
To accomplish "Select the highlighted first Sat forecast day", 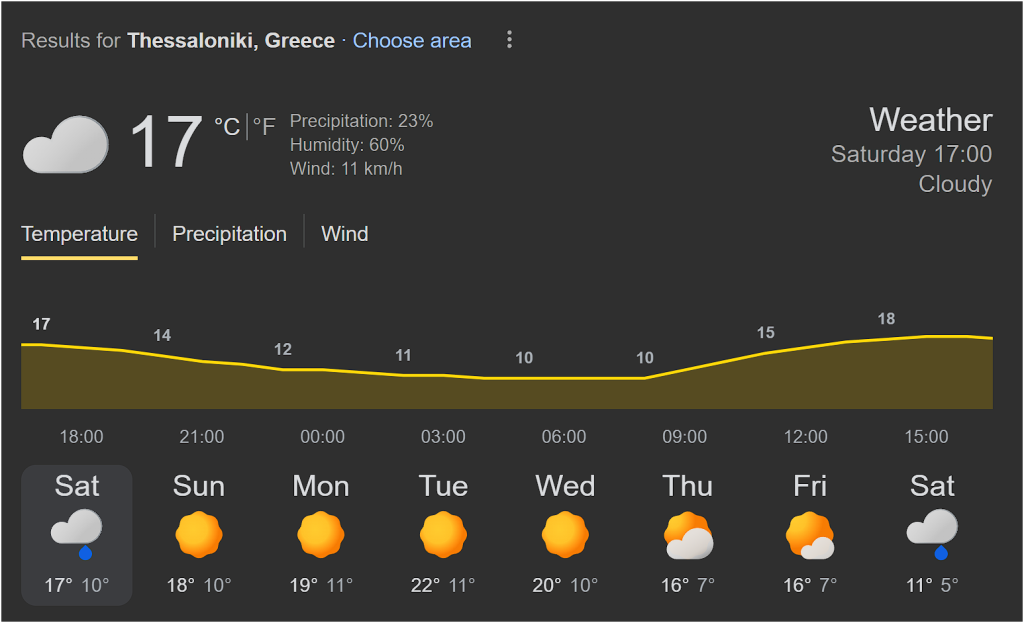I will (x=77, y=535).
